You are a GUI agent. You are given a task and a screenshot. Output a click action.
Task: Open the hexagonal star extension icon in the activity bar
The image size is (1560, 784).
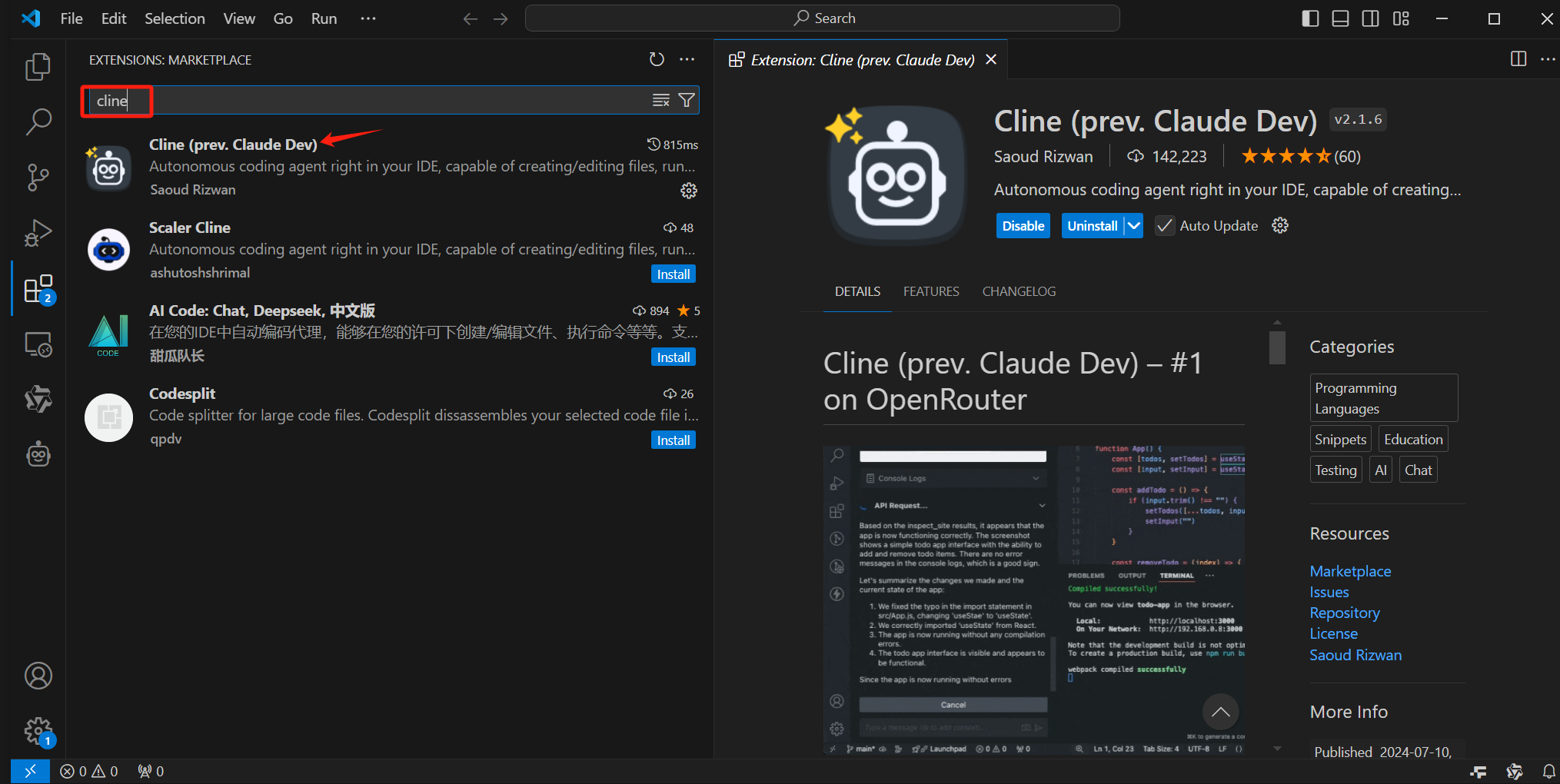click(x=38, y=399)
